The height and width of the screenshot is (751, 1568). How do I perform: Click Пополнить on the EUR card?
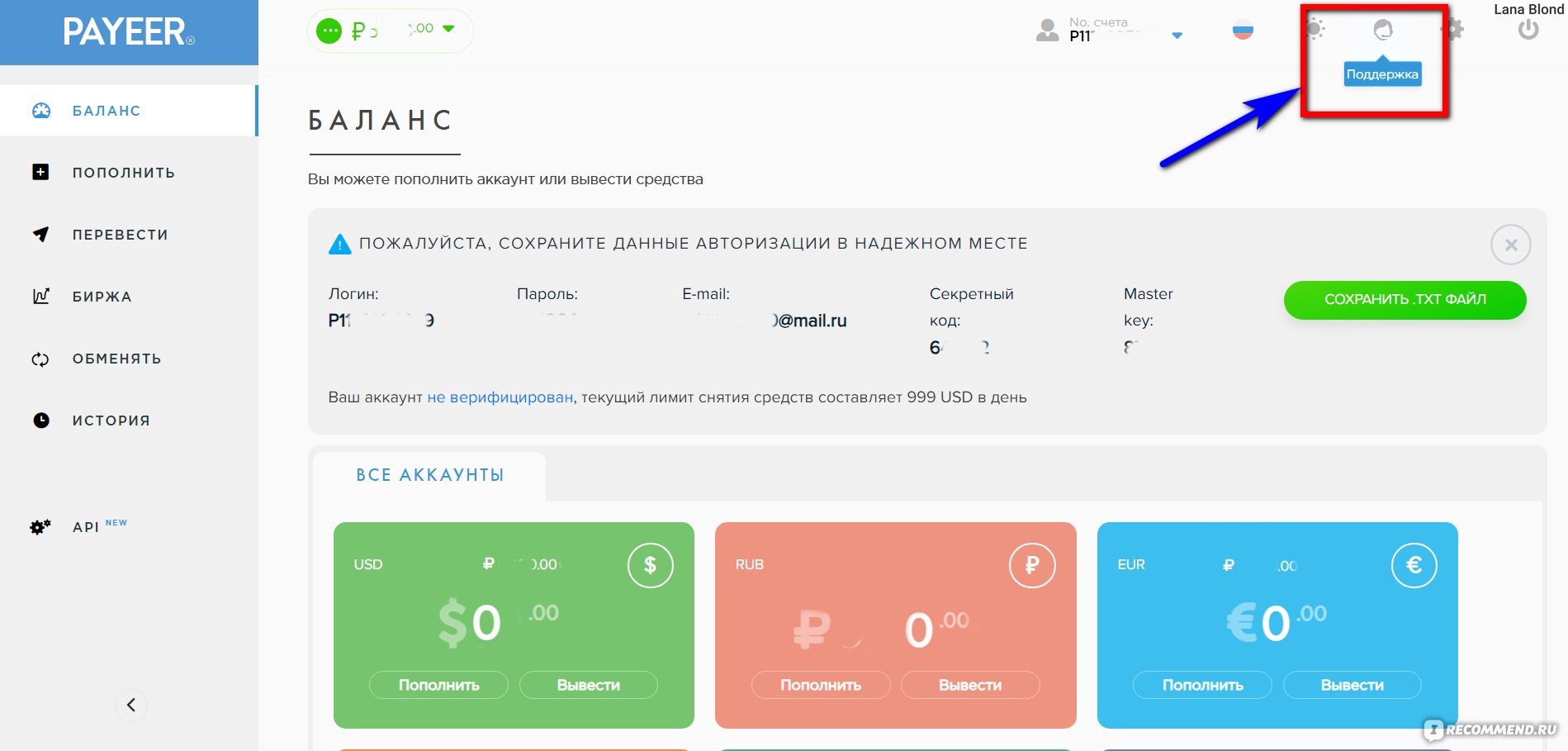[x=1202, y=685]
